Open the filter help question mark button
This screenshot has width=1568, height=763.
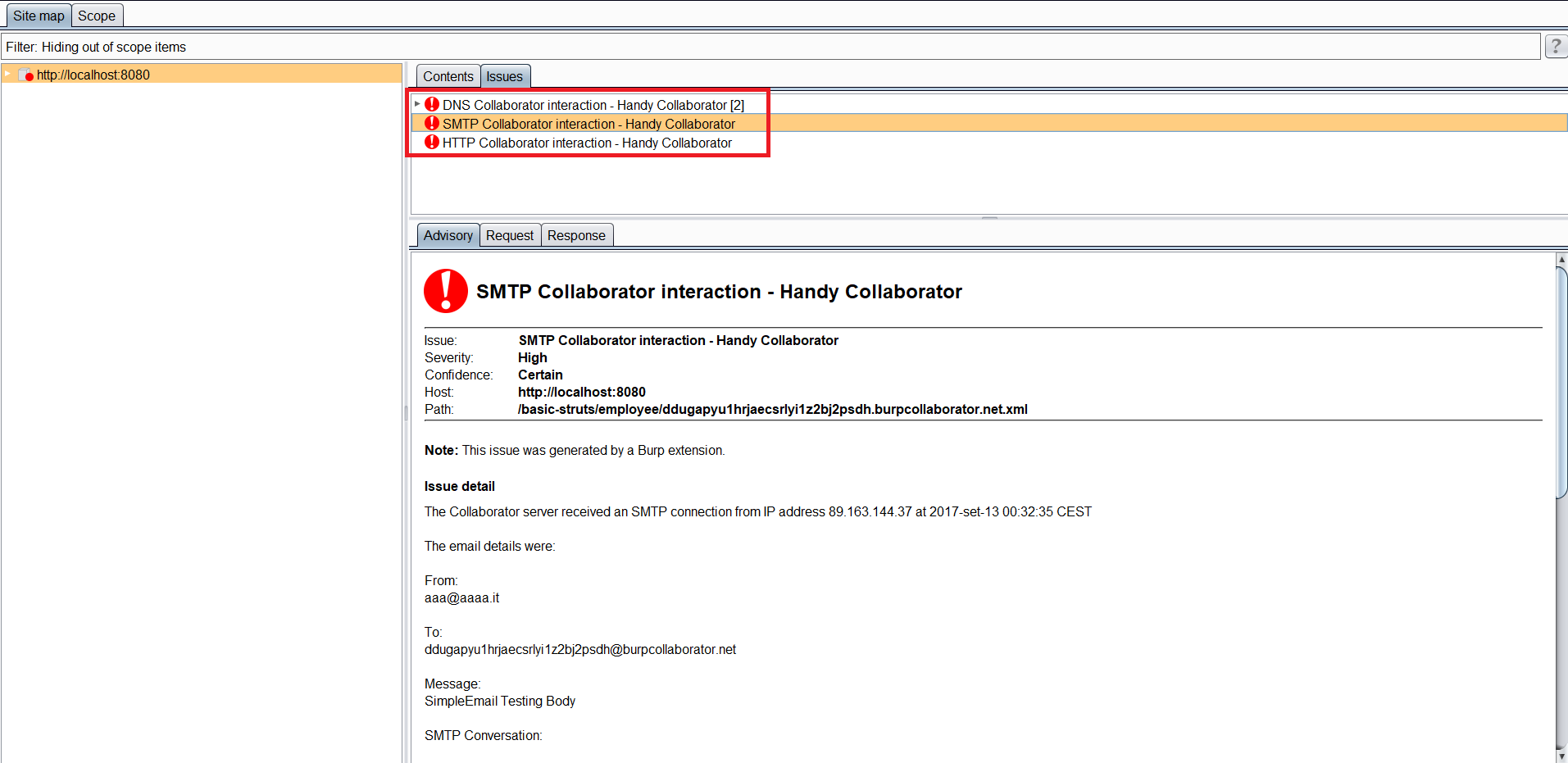point(1556,47)
